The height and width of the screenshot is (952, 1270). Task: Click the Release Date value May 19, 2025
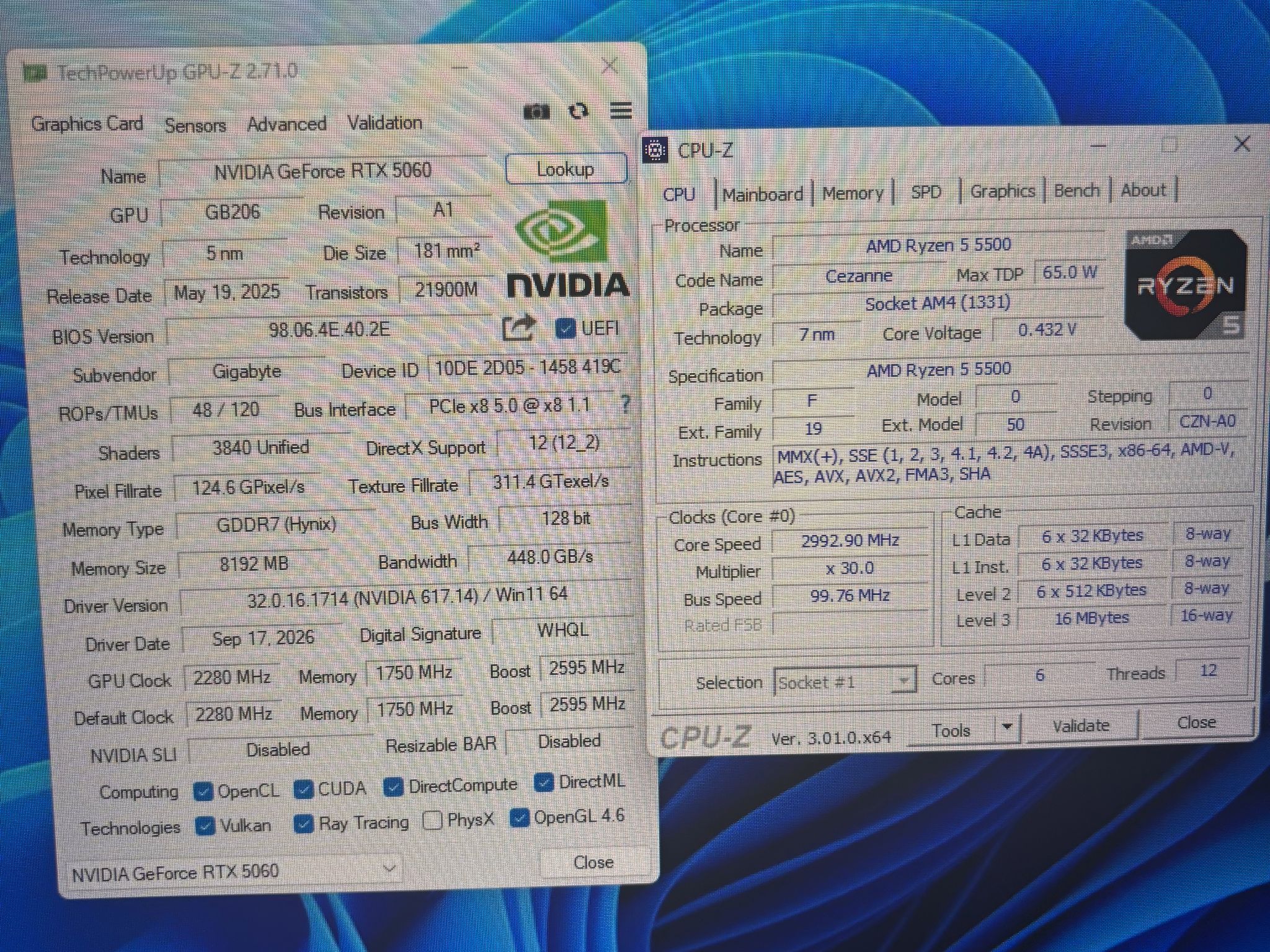(226, 292)
